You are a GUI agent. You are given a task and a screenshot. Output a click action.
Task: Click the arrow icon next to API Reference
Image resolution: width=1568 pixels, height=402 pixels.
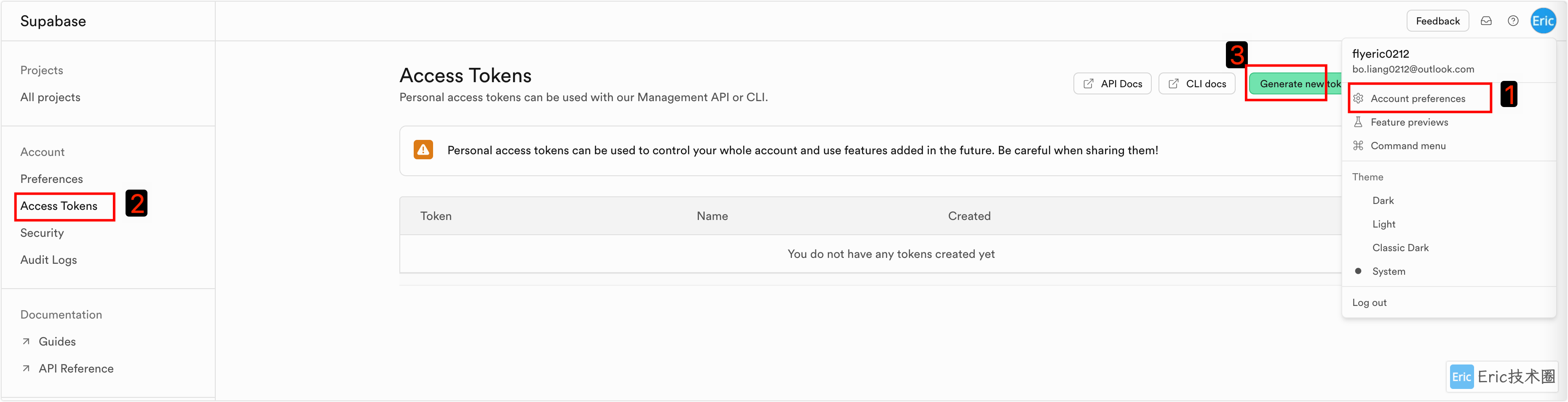point(26,368)
